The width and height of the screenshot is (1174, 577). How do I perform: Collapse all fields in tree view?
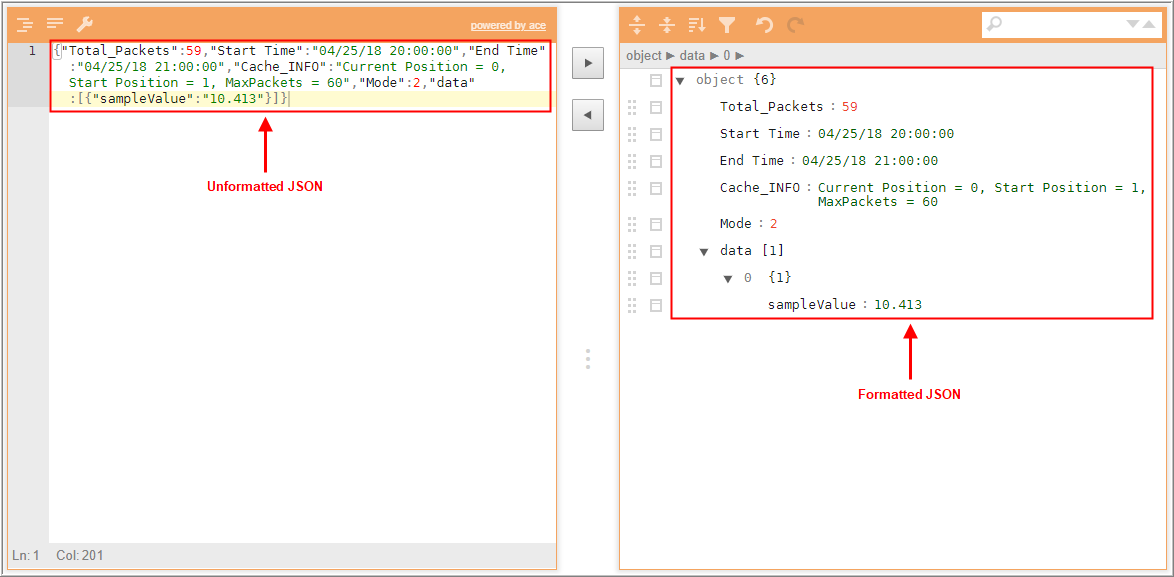tap(666, 25)
